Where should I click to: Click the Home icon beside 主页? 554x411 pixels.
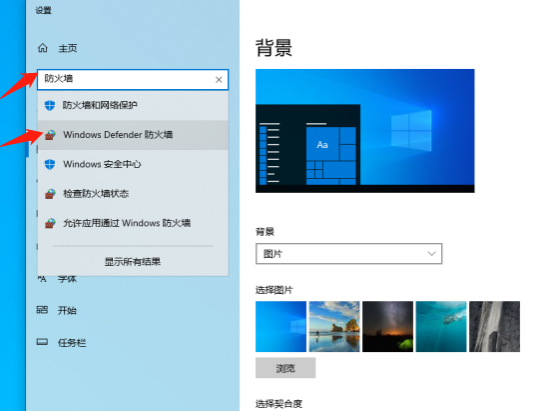point(42,48)
